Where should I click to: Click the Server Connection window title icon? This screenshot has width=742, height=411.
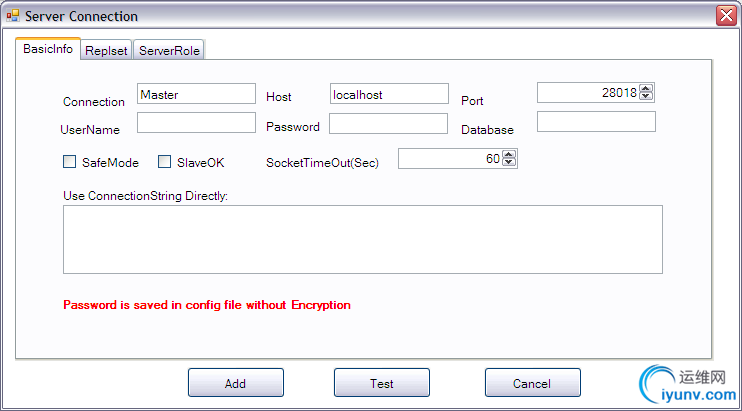(13, 16)
